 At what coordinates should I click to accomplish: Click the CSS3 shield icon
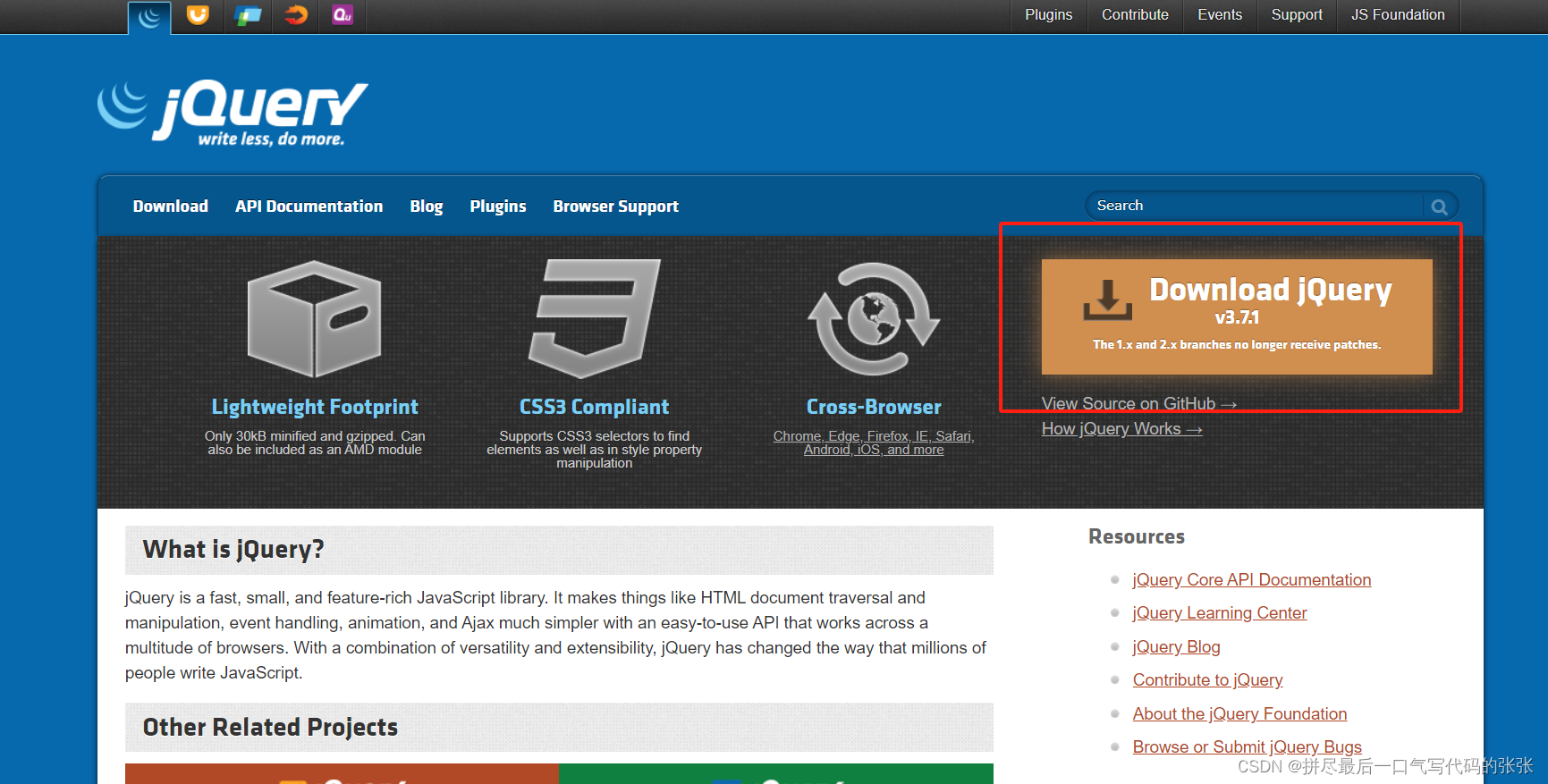595,319
